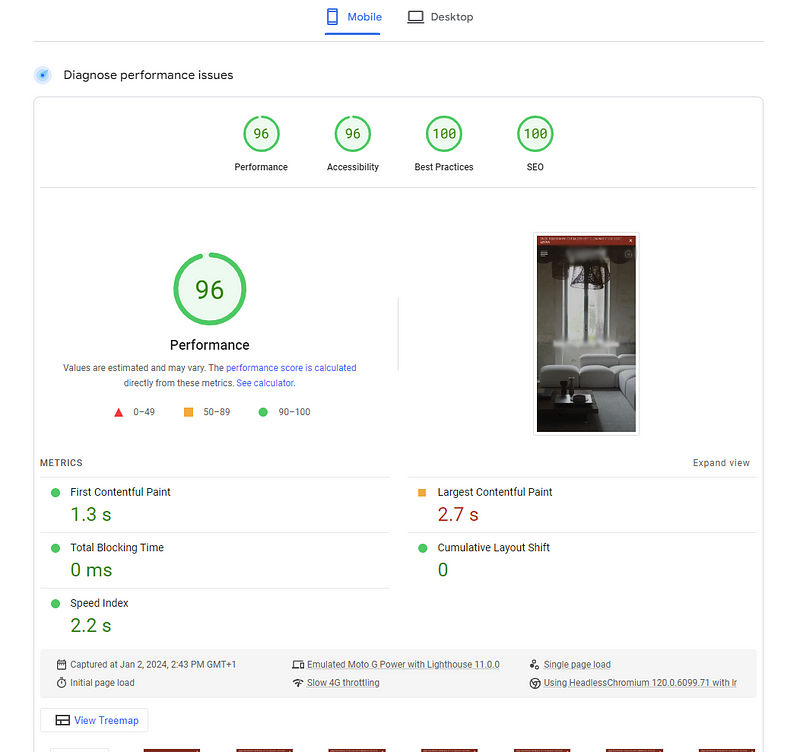This screenshot has width=800, height=752.
Task: Click the blue radar icon beside Diagnose performance issues
Action: coord(42,75)
